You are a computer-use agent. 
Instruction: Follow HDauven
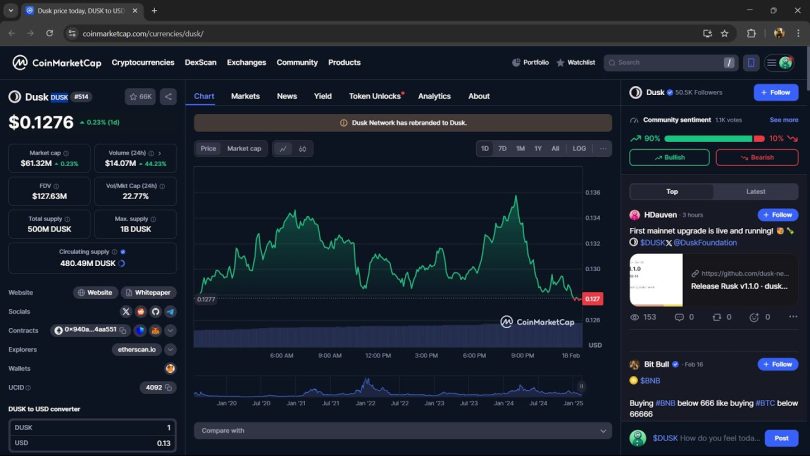[x=778, y=215]
